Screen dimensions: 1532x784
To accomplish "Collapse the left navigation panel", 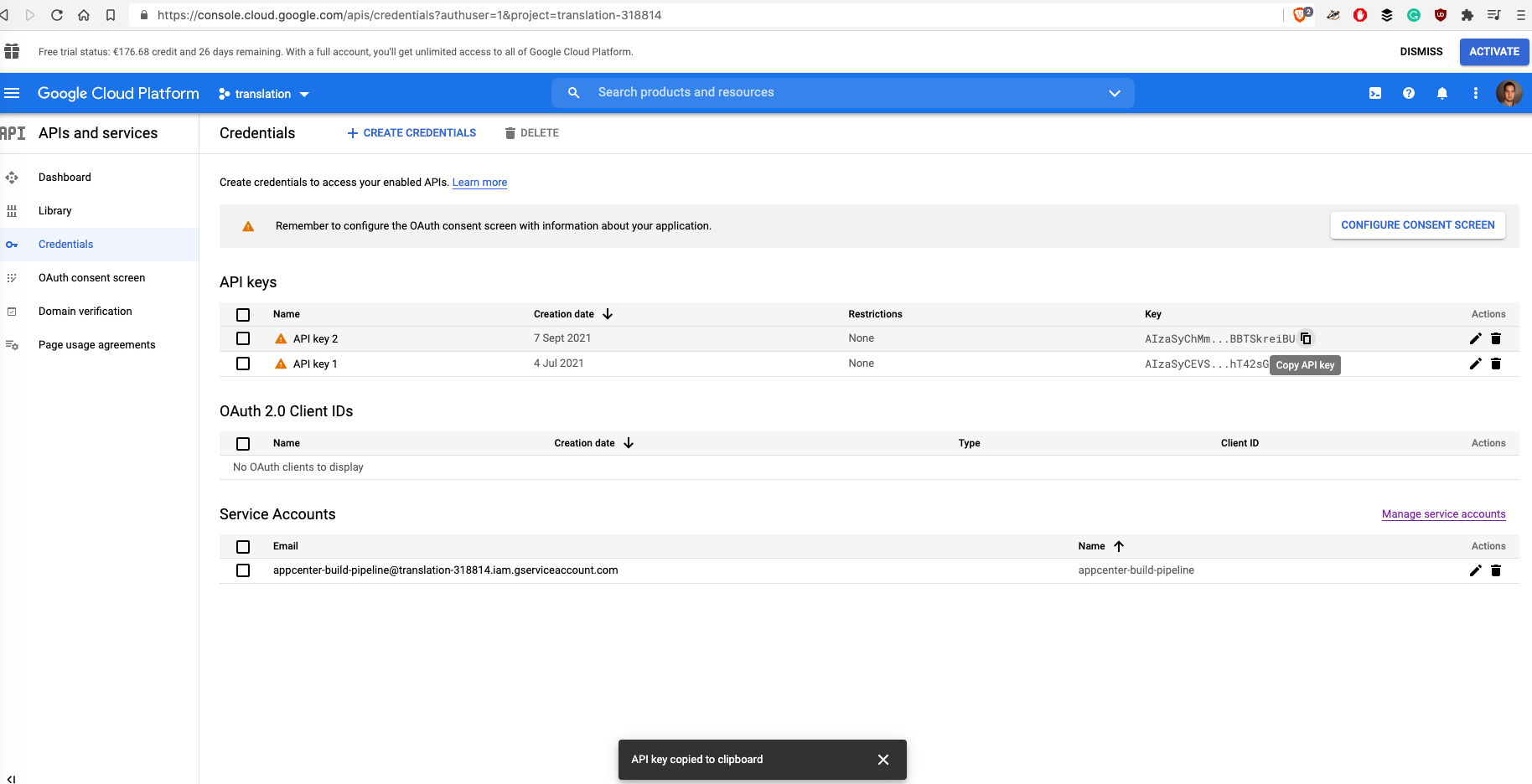I will [x=11, y=779].
